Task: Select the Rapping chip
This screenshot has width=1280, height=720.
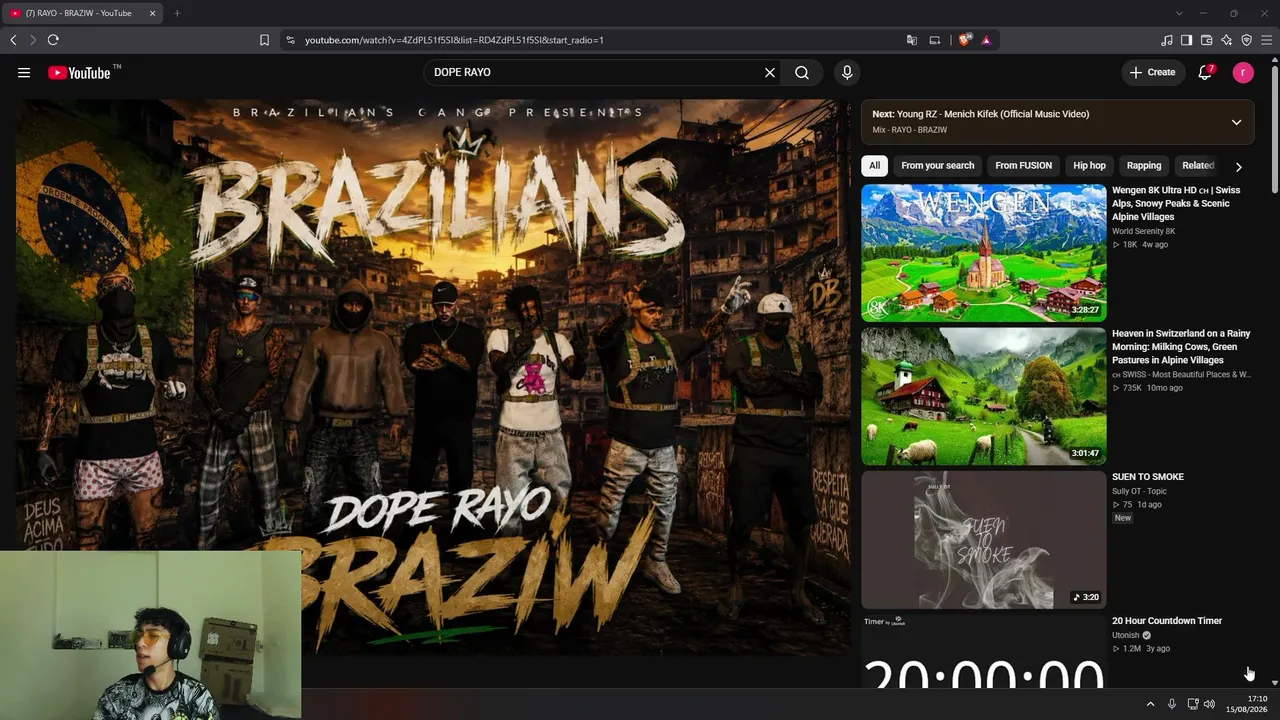Action: 1144,166
